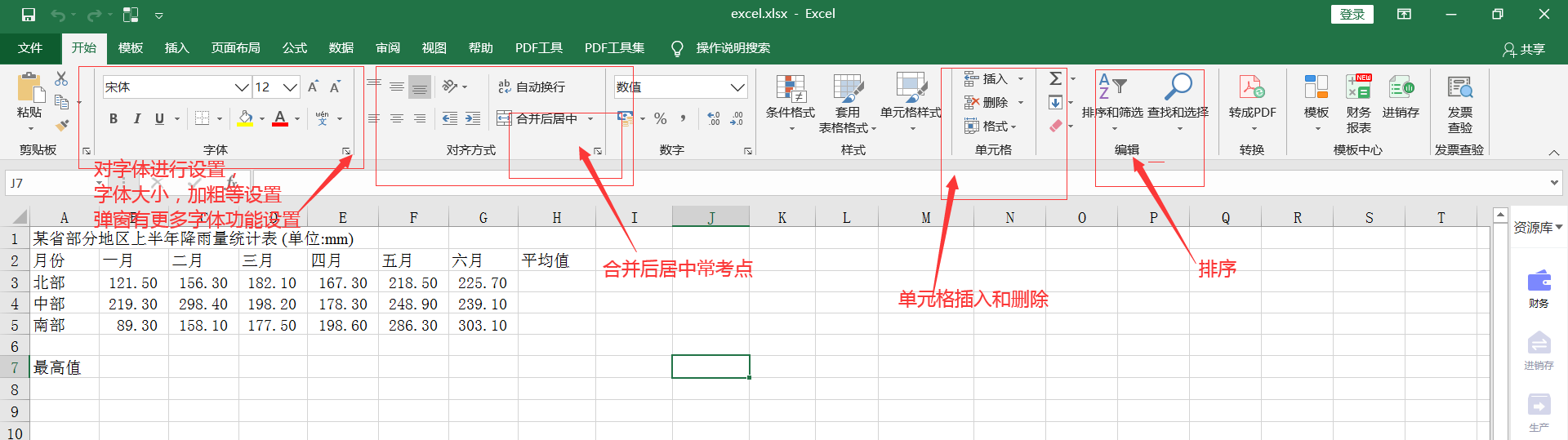Viewport: 1568px width, 440px height.
Task: Open 排序和筛选 sort and filter
Action: (x=1112, y=103)
